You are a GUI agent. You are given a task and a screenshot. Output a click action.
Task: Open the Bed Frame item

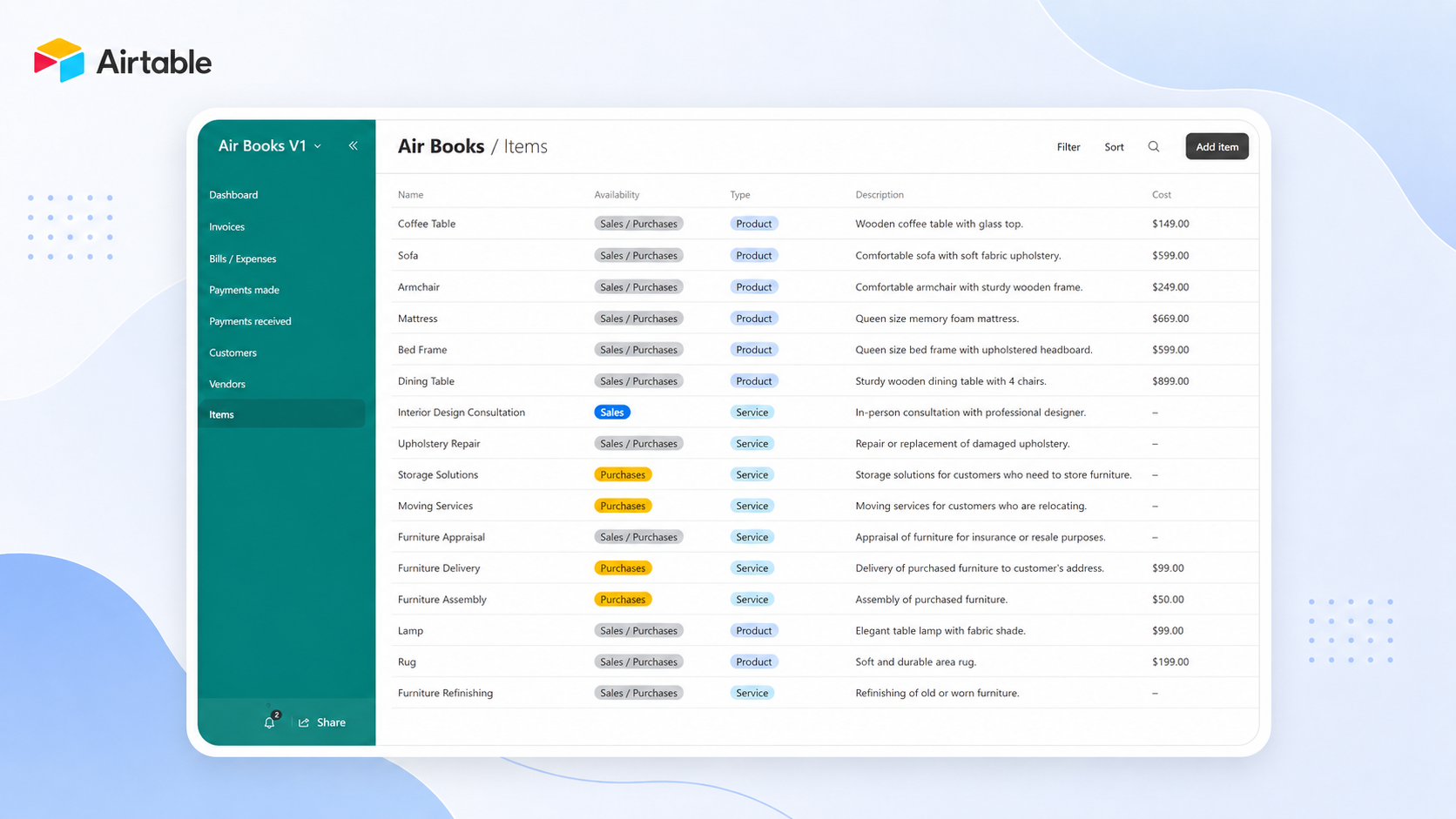pyautogui.click(x=421, y=350)
